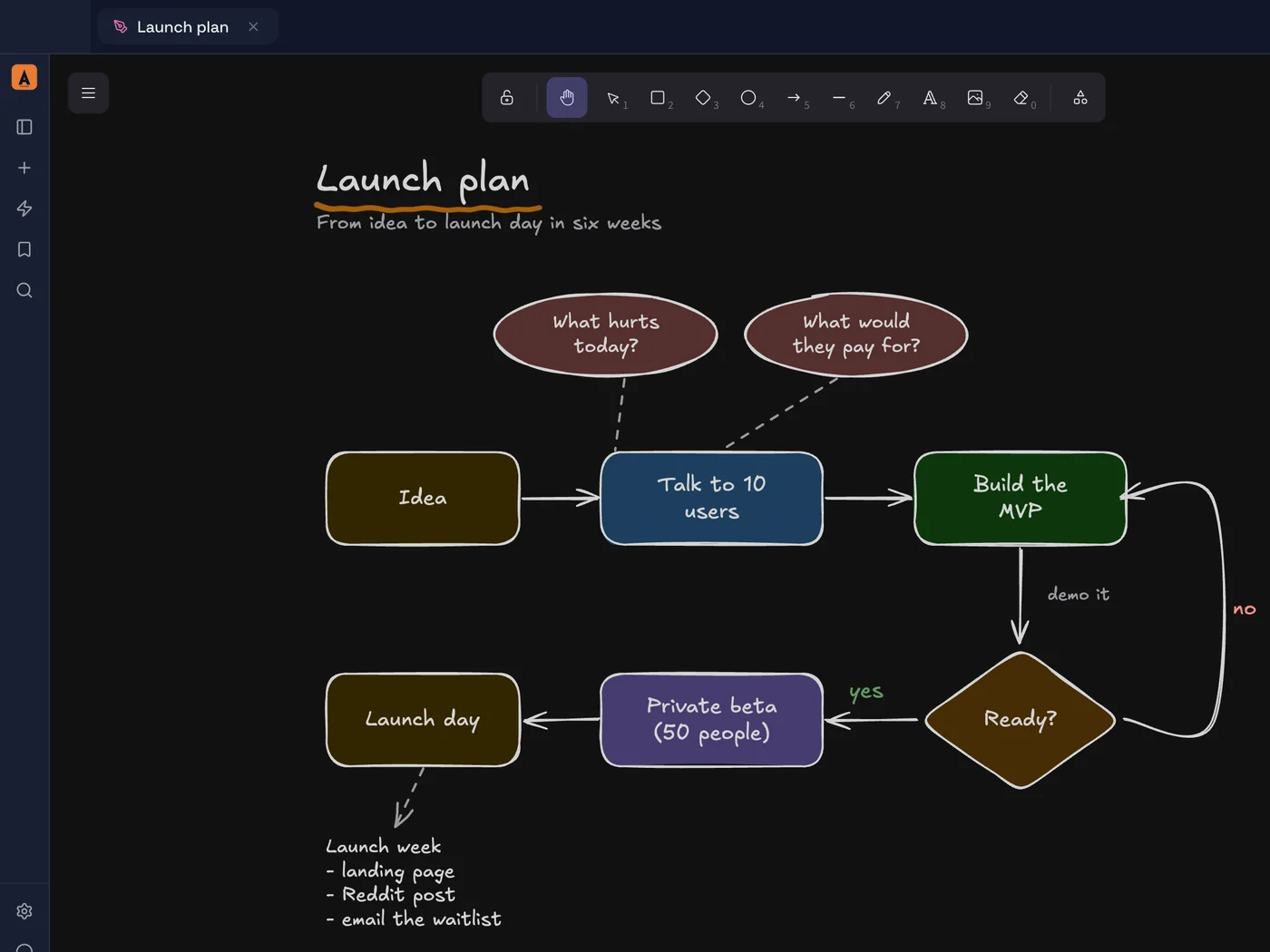The width and height of the screenshot is (1270, 952).
Task: Choose the Rectangle shape tool
Action: 659,98
